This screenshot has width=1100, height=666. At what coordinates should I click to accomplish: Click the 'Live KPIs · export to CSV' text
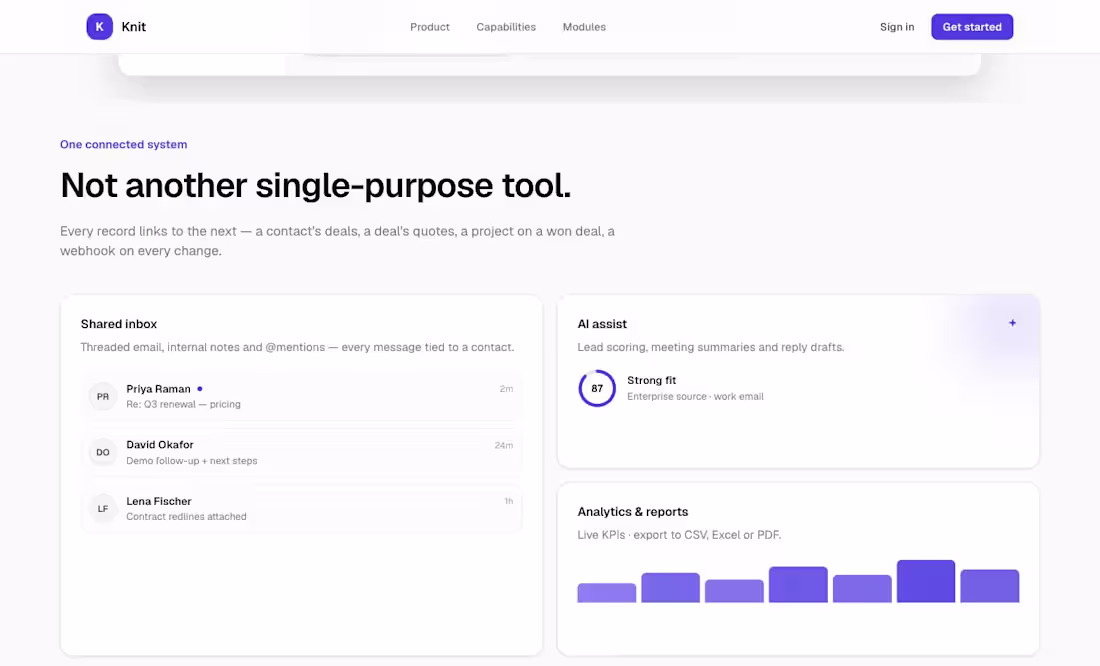pos(679,535)
